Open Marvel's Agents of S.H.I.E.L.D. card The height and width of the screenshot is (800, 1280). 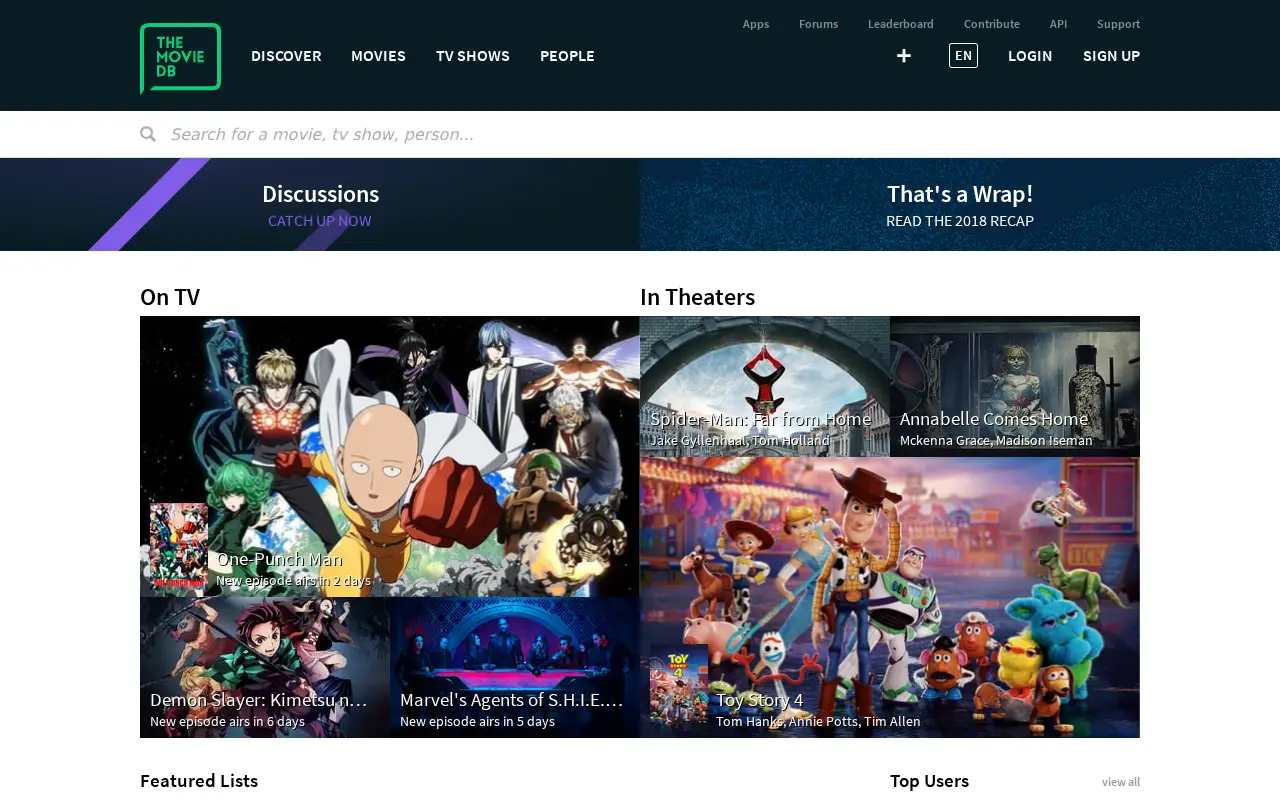515,668
